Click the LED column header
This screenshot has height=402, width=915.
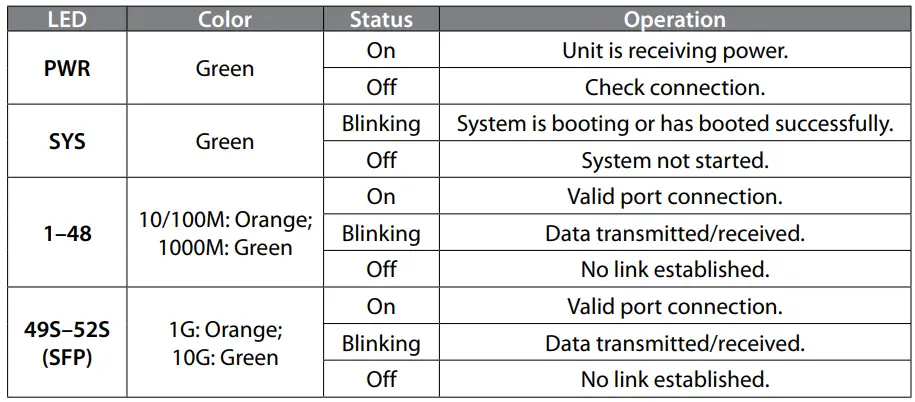67,19
